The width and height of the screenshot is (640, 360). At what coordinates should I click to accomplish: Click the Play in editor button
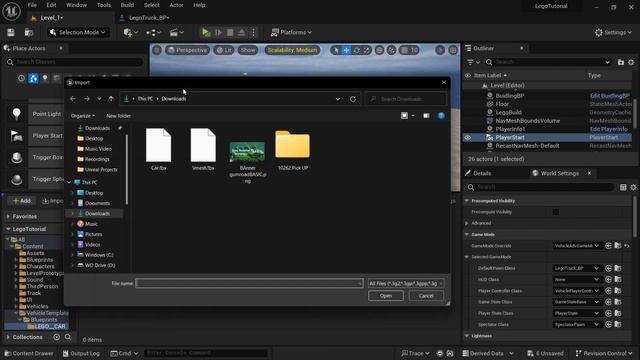pos(206,32)
